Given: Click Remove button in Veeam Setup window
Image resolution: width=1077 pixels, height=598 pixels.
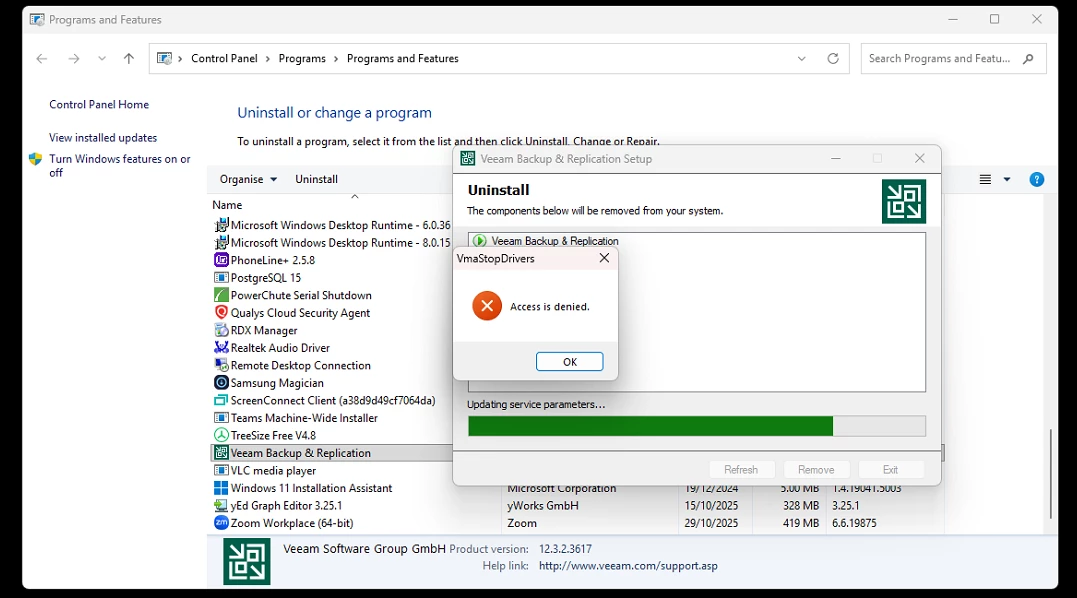Looking at the screenshot, I should (816, 470).
